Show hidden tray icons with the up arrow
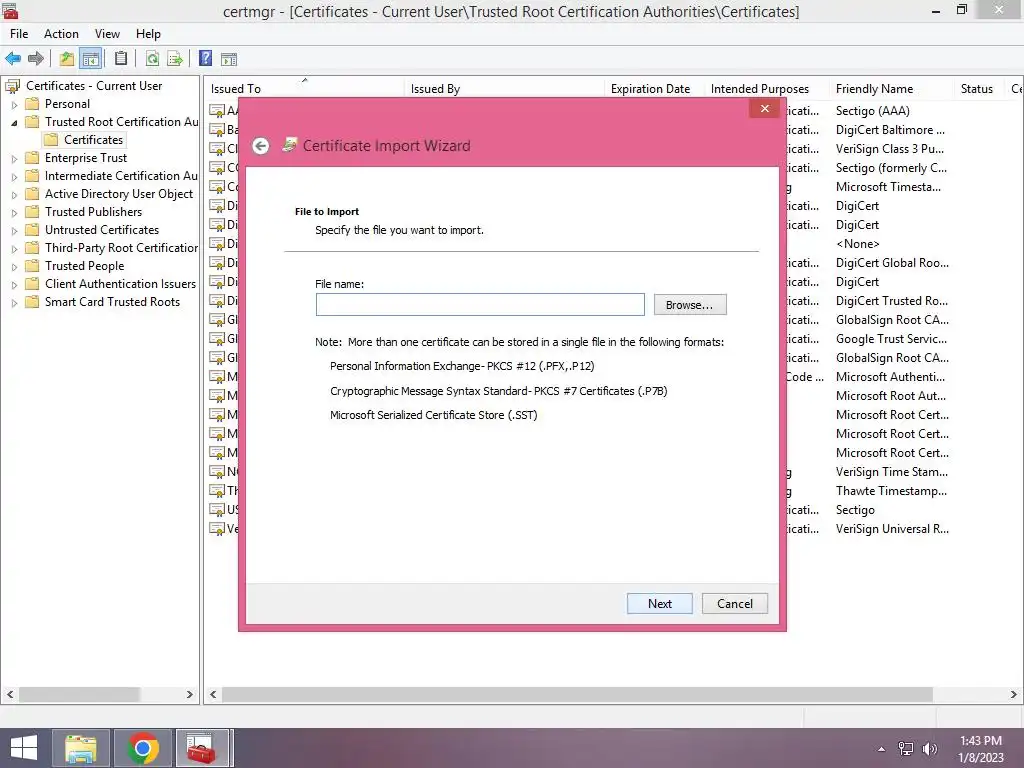Viewport: 1024px width, 768px height. pyautogui.click(x=882, y=749)
